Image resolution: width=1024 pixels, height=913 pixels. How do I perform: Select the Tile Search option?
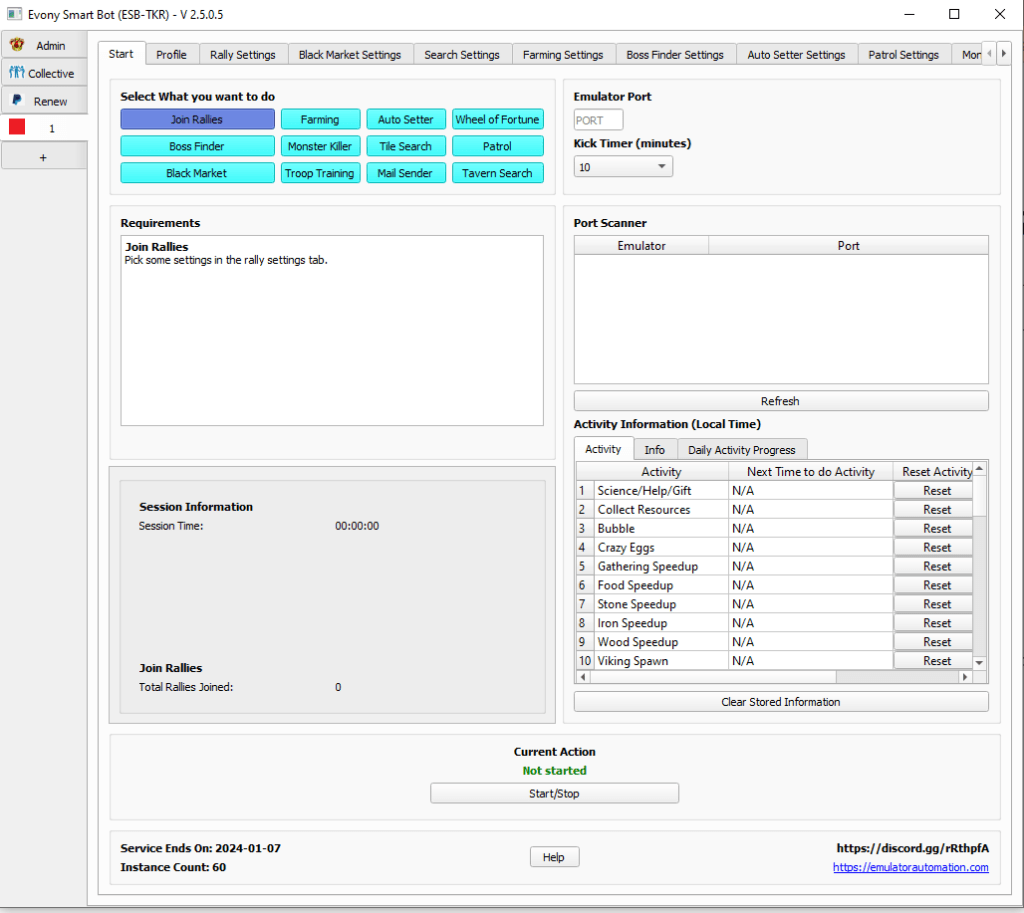click(406, 146)
